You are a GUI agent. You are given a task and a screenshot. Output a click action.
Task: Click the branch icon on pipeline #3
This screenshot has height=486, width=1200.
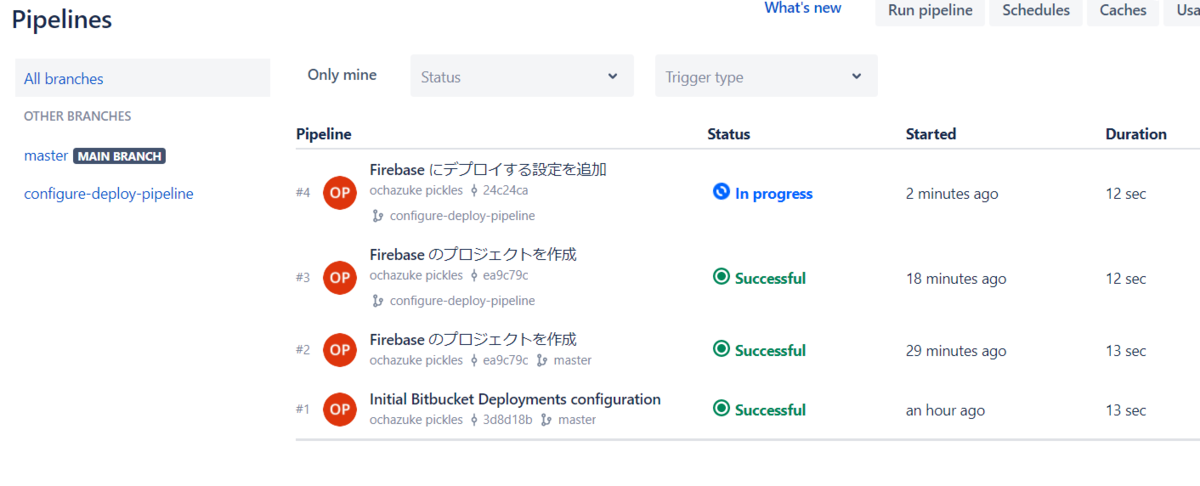click(378, 300)
